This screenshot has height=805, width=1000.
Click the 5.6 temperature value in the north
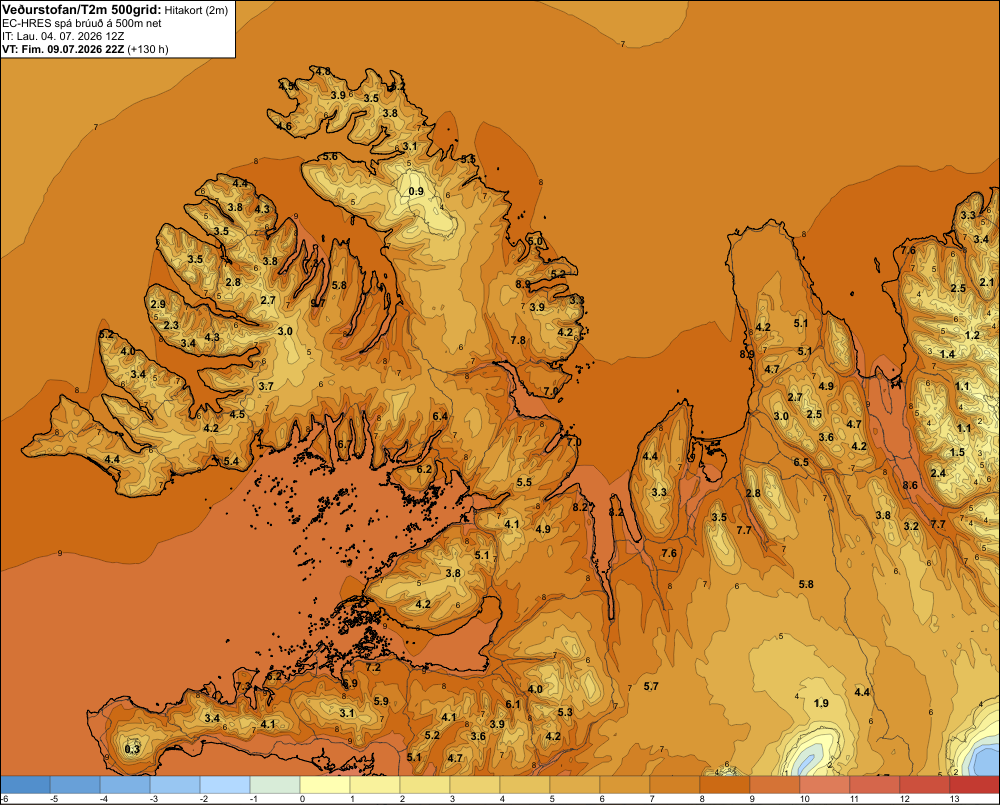pyautogui.click(x=330, y=157)
